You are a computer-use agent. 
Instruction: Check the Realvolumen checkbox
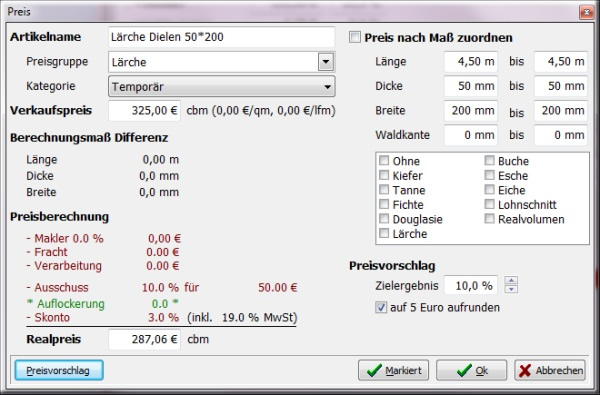[x=489, y=219]
